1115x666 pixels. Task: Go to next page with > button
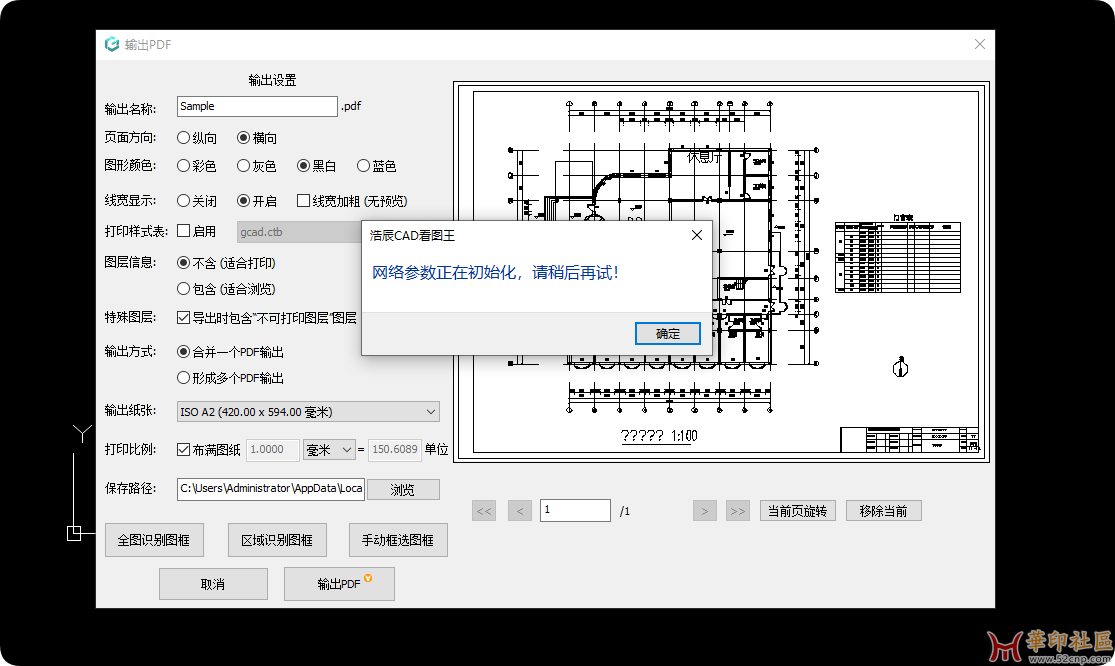pyautogui.click(x=705, y=511)
